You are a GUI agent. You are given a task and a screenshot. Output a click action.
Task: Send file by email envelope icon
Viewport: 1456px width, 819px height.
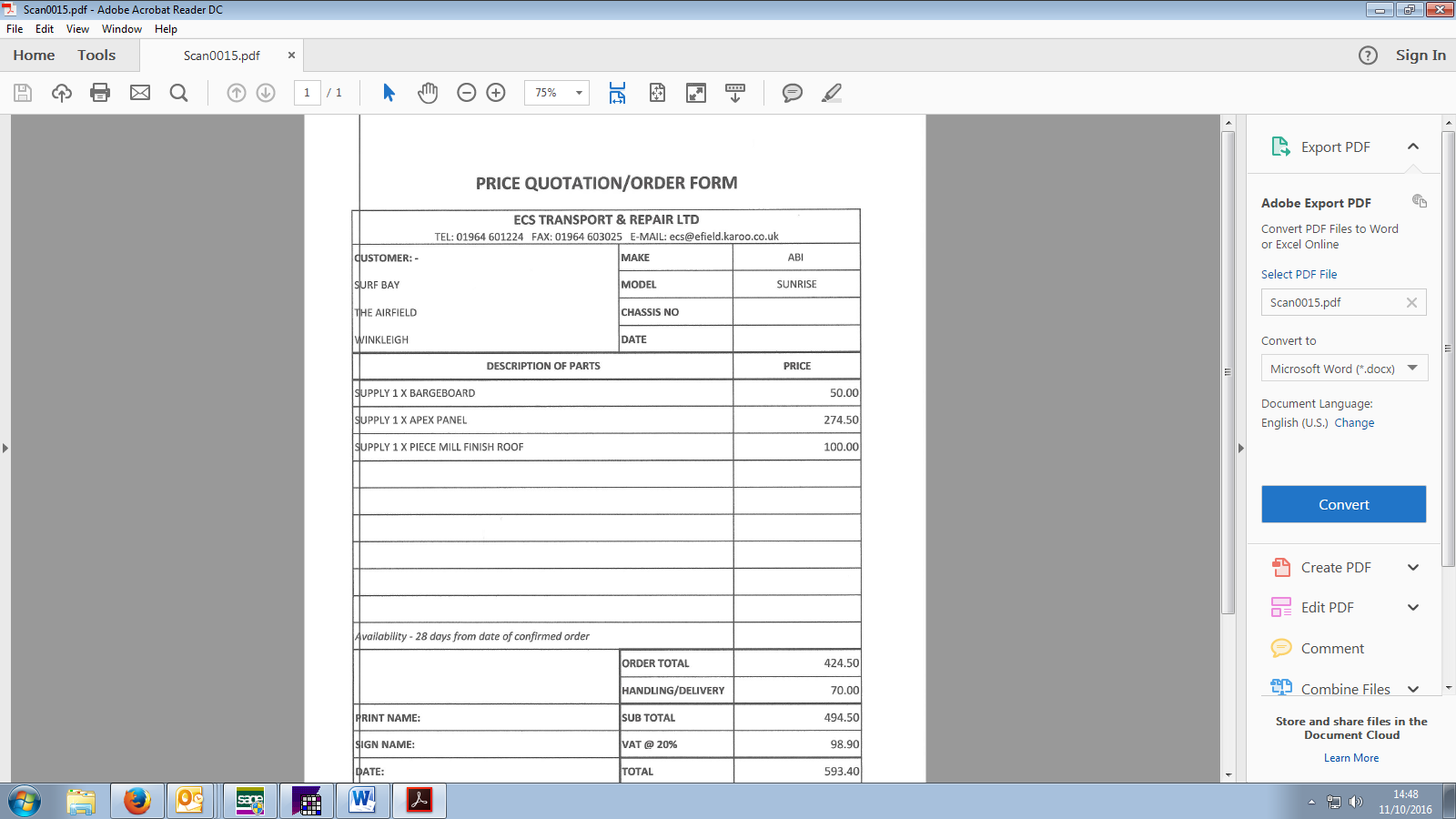pos(140,93)
